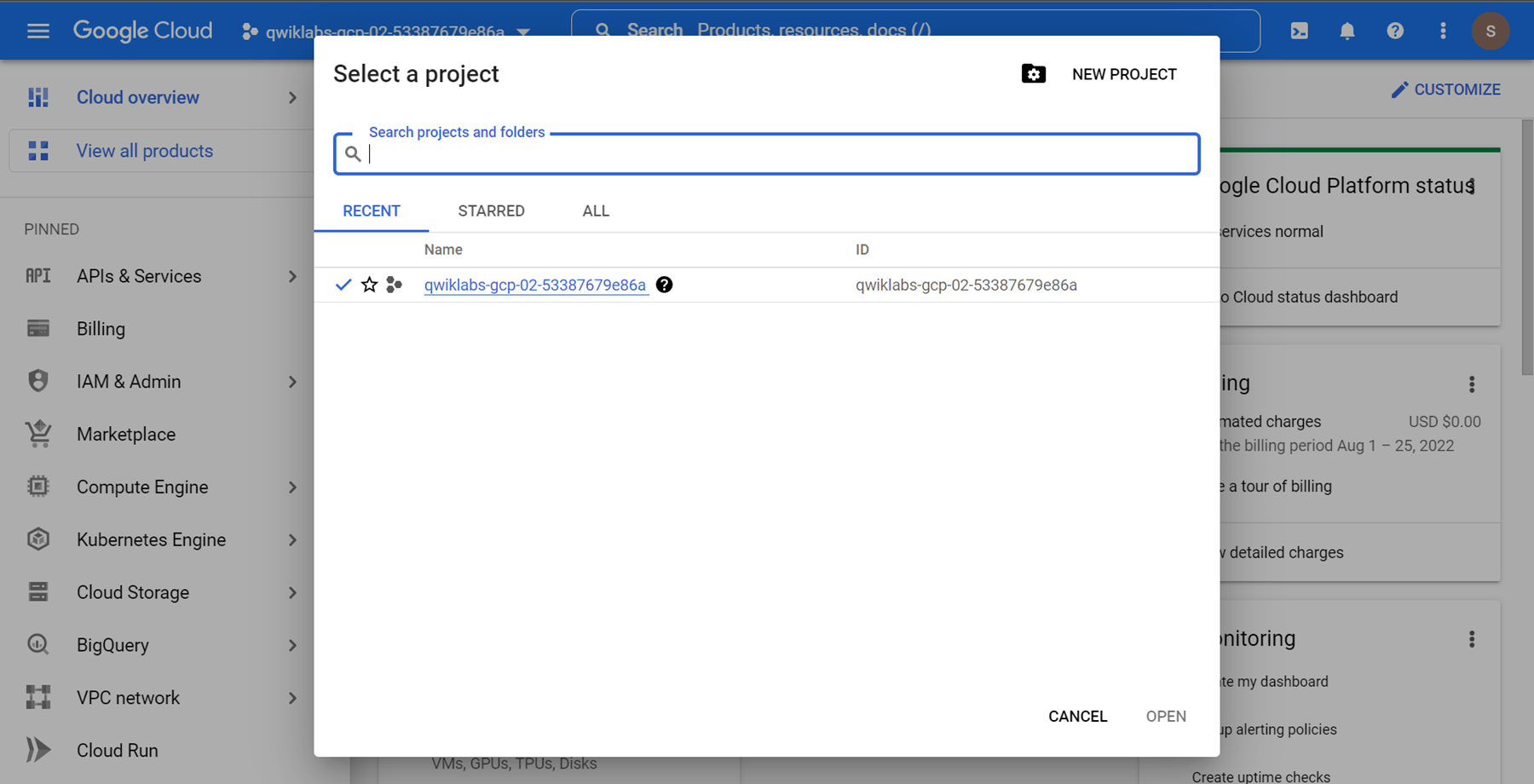Click the tour of billing link
1534x784 pixels.
(x=1277, y=486)
